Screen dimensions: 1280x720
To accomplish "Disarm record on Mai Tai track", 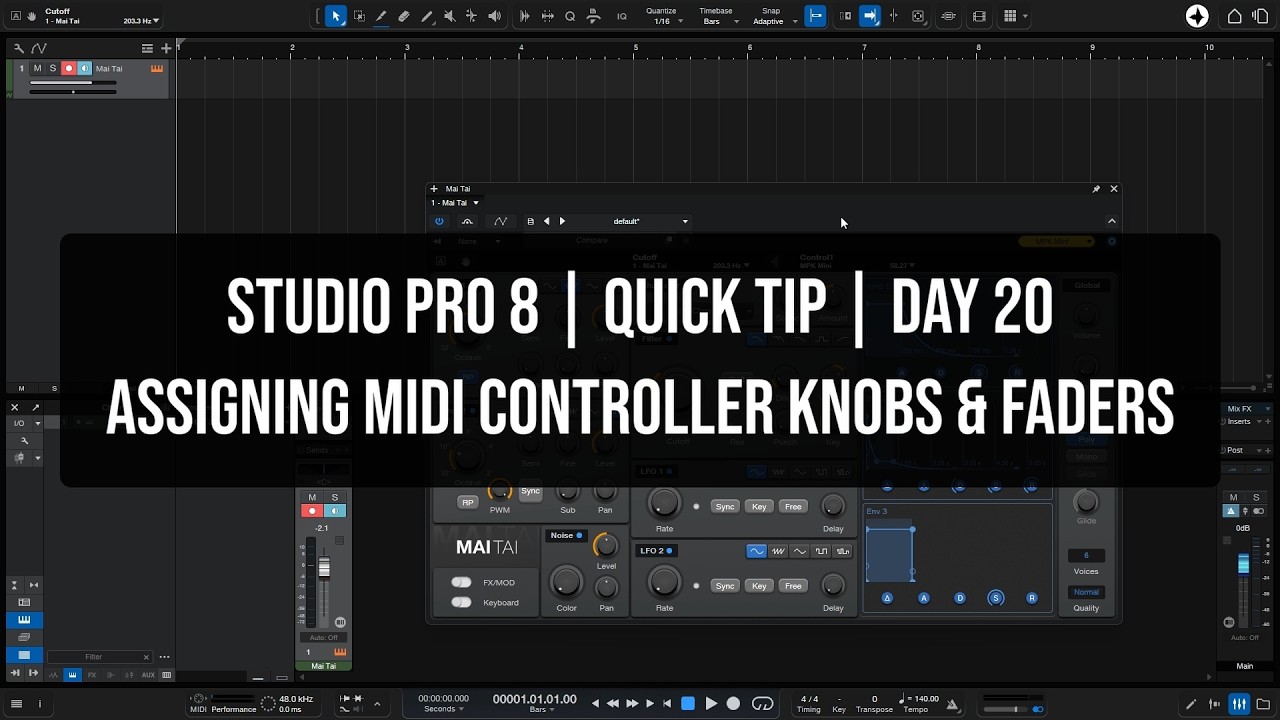I will (69, 68).
